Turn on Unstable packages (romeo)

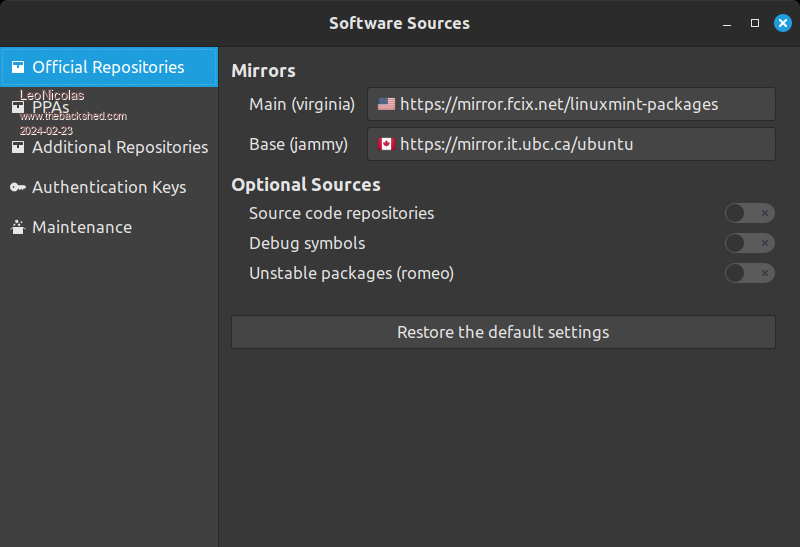point(749,273)
